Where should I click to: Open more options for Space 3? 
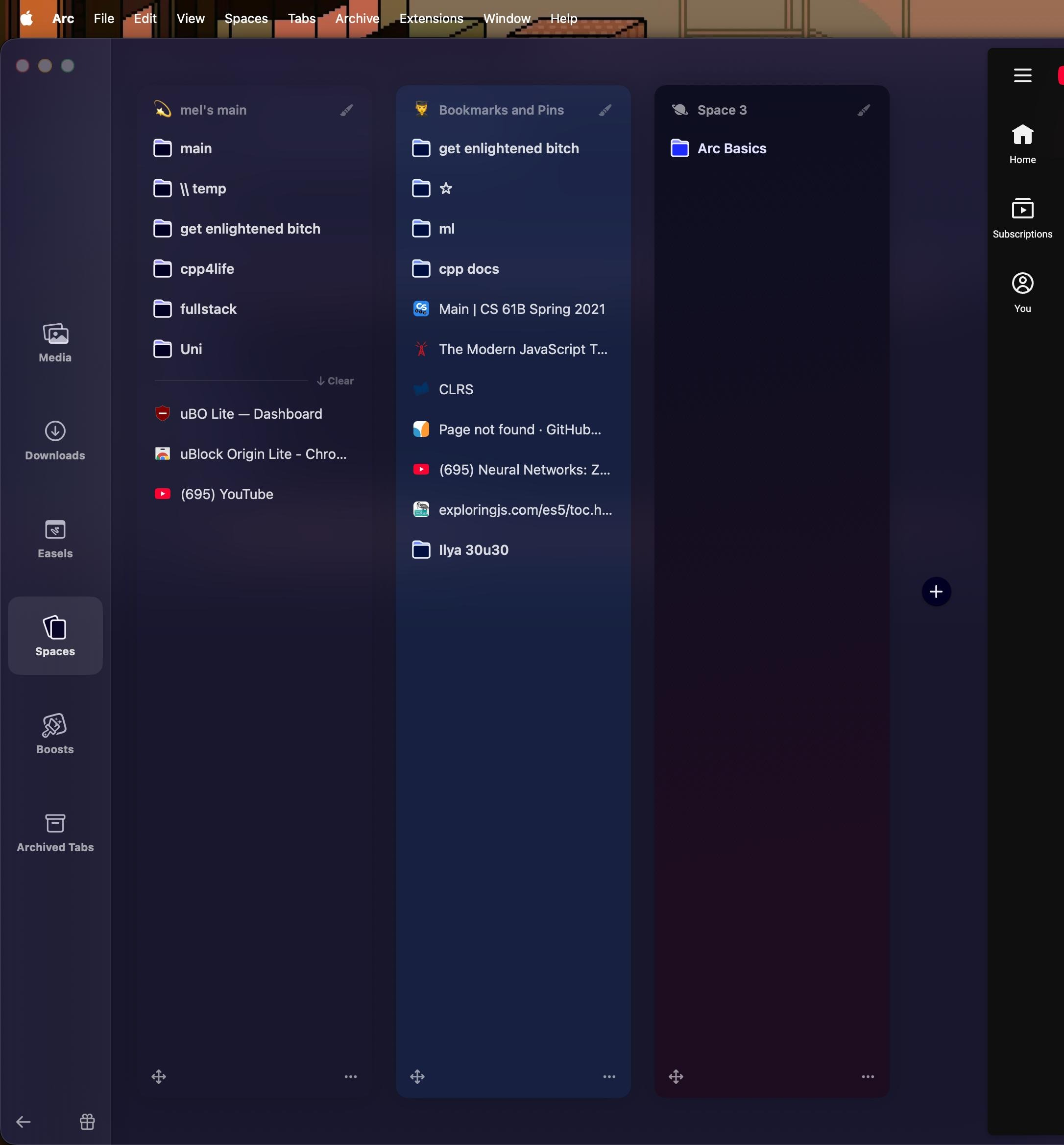point(868,1076)
